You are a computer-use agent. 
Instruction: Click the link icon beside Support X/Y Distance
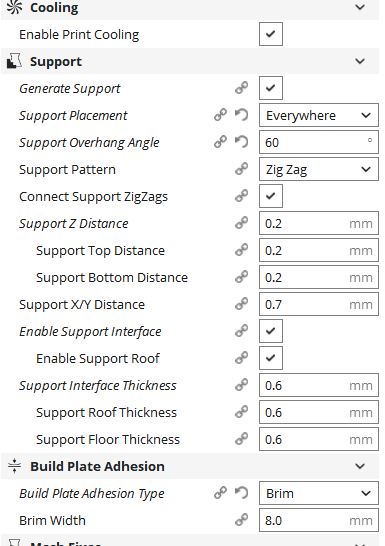[241, 304]
